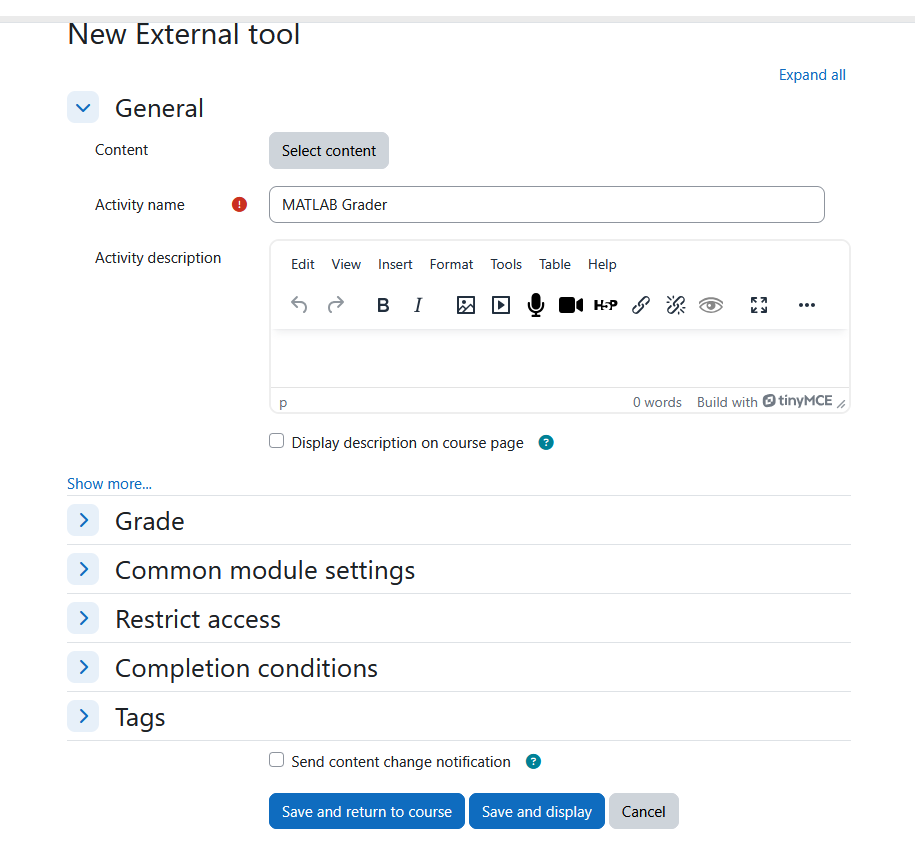The image size is (915, 841).
Task: Click Save and return to course
Action: [366, 811]
